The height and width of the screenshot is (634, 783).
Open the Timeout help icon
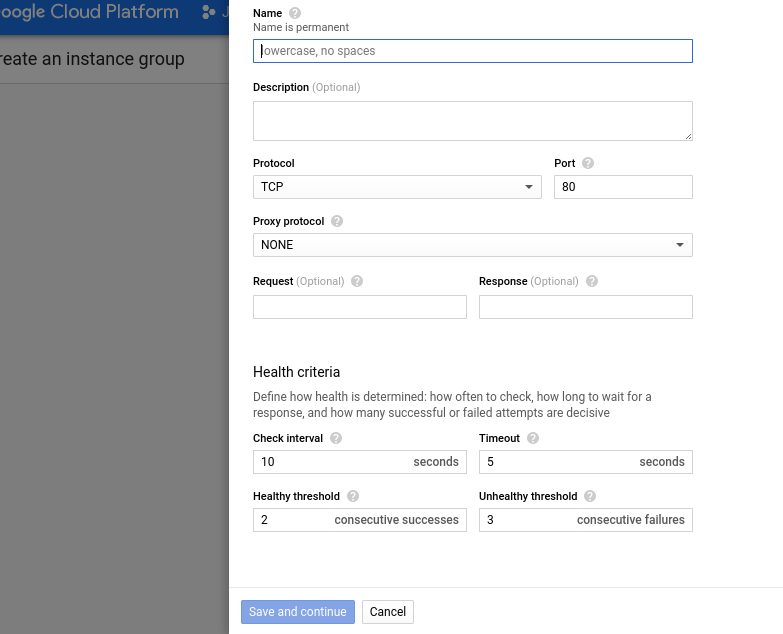pos(533,438)
